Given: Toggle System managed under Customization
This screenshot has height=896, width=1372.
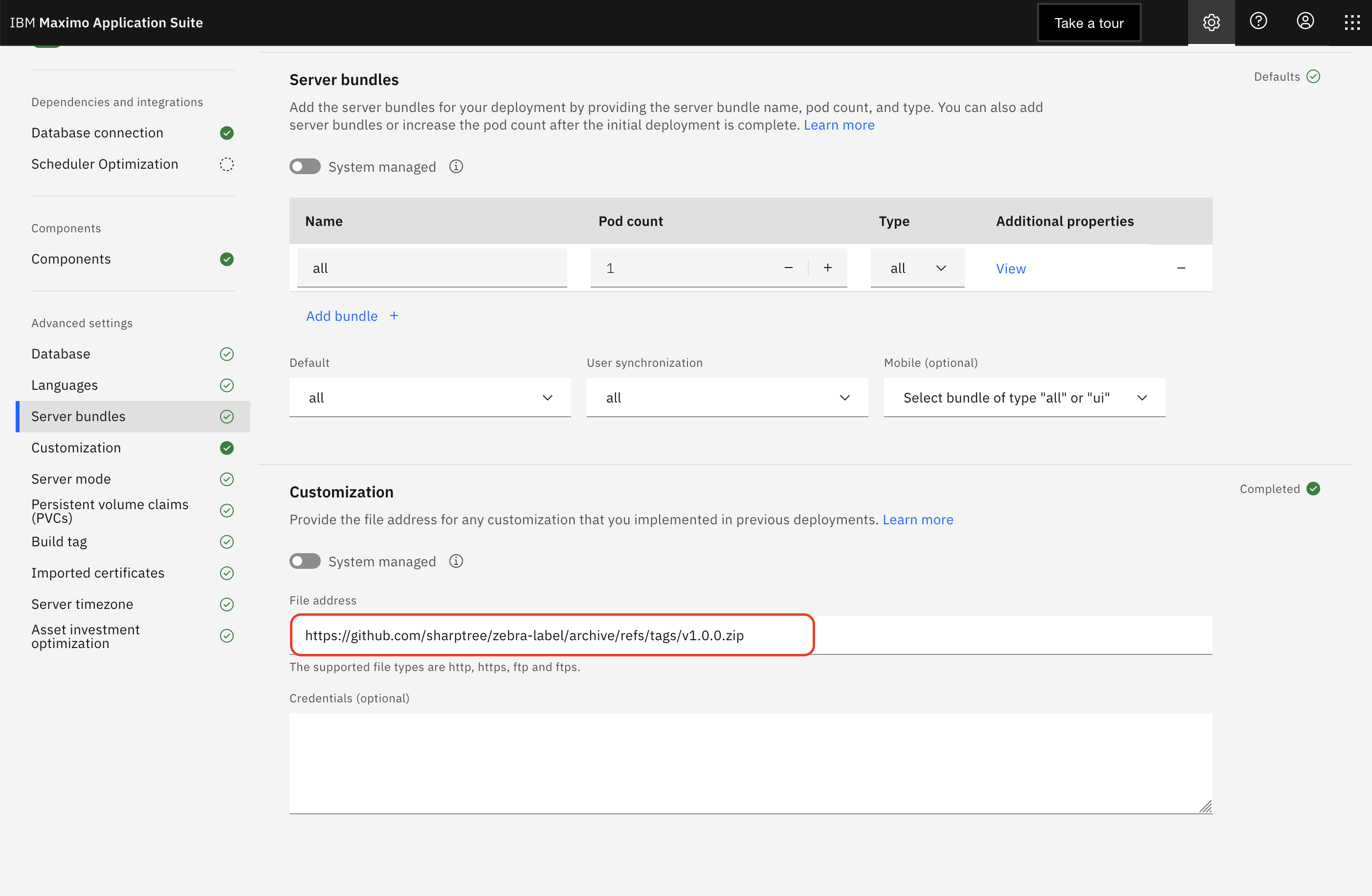Looking at the screenshot, I should pyautogui.click(x=305, y=561).
